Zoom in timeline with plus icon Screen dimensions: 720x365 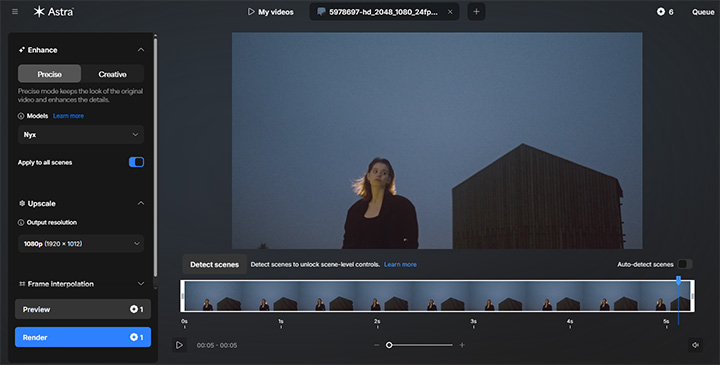[462, 345]
